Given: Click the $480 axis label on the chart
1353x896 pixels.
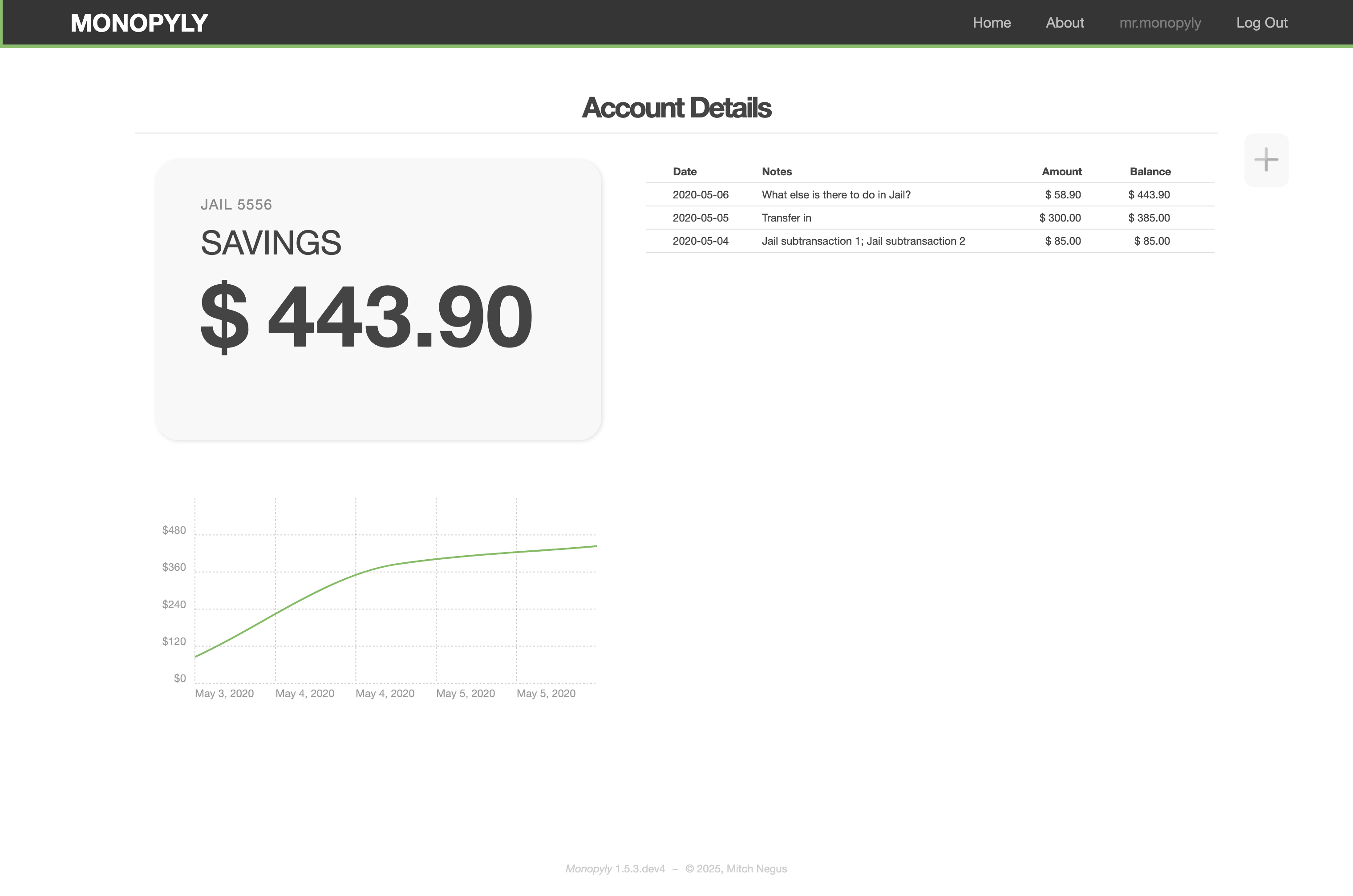Looking at the screenshot, I should point(174,530).
